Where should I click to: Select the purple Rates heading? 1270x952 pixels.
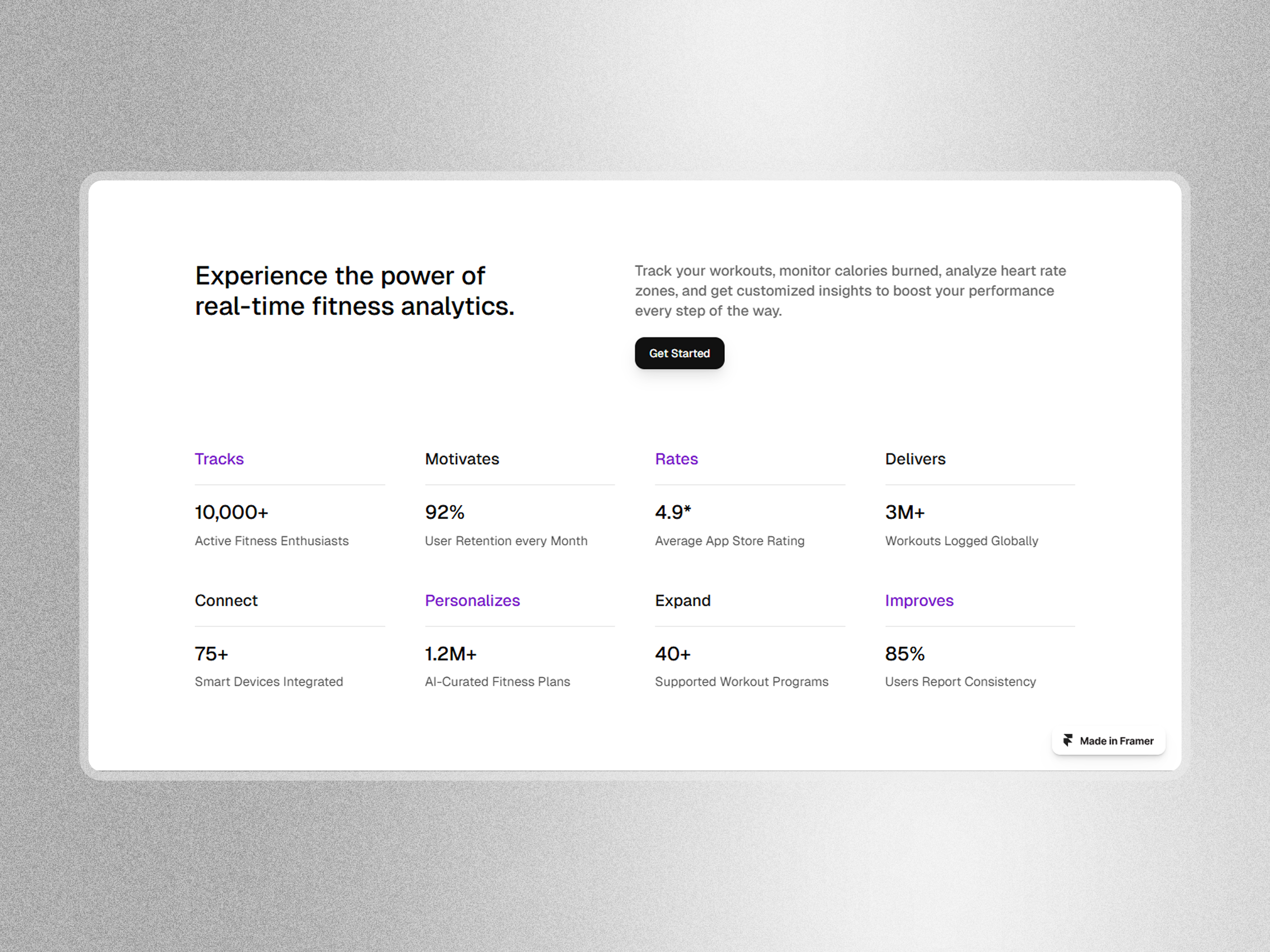[676, 459]
